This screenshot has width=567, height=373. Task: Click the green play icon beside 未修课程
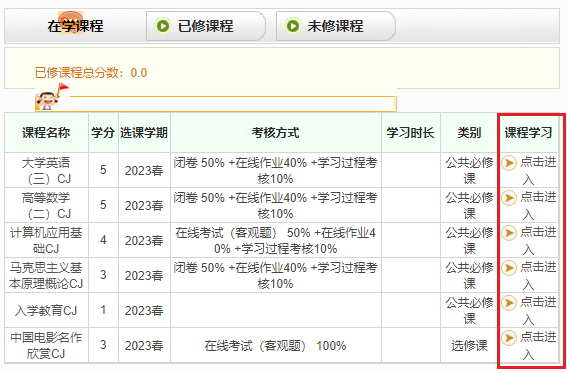[x=293, y=26]
